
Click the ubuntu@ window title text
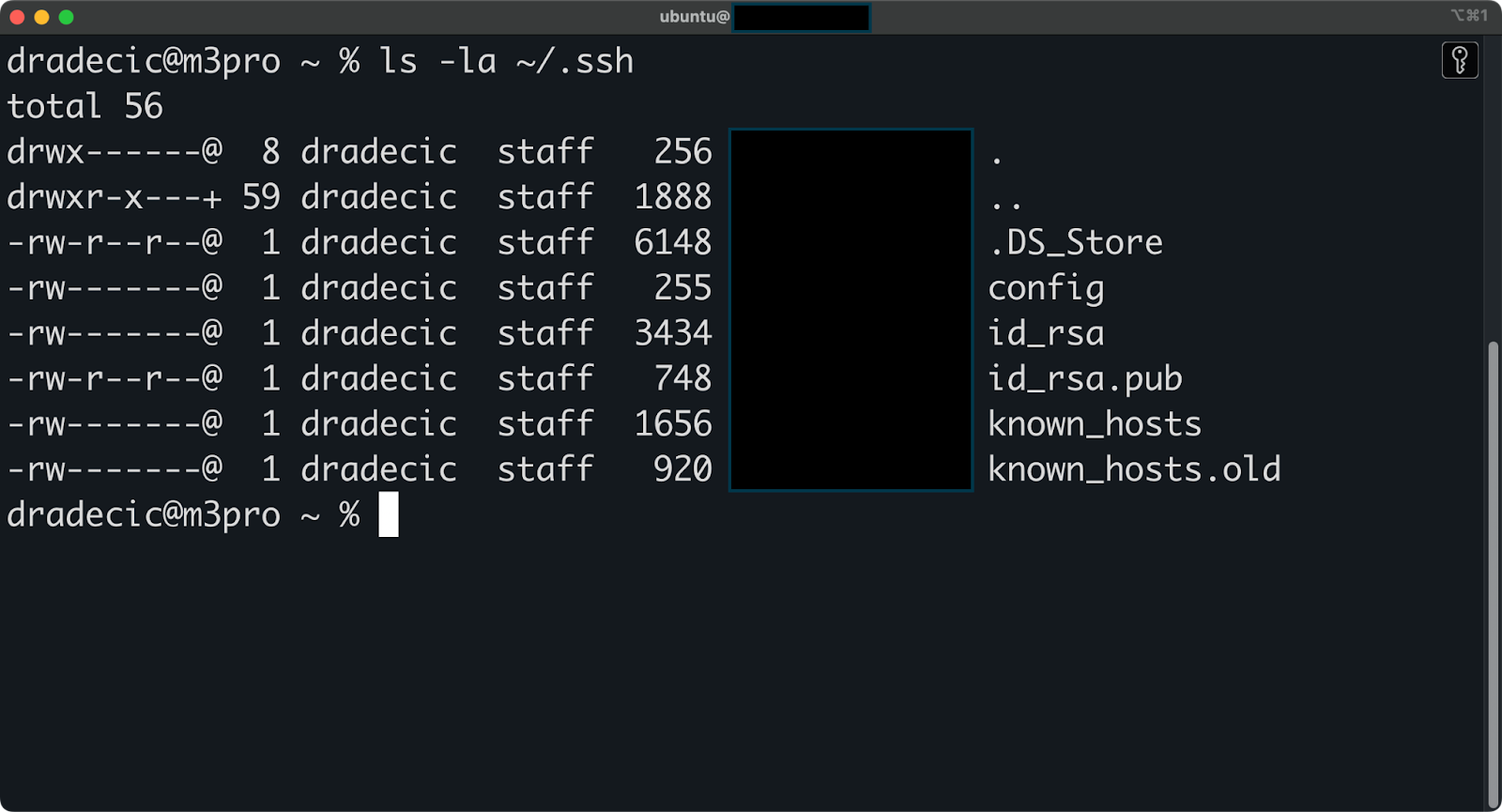pyautogui.click(x=694, y=17)
